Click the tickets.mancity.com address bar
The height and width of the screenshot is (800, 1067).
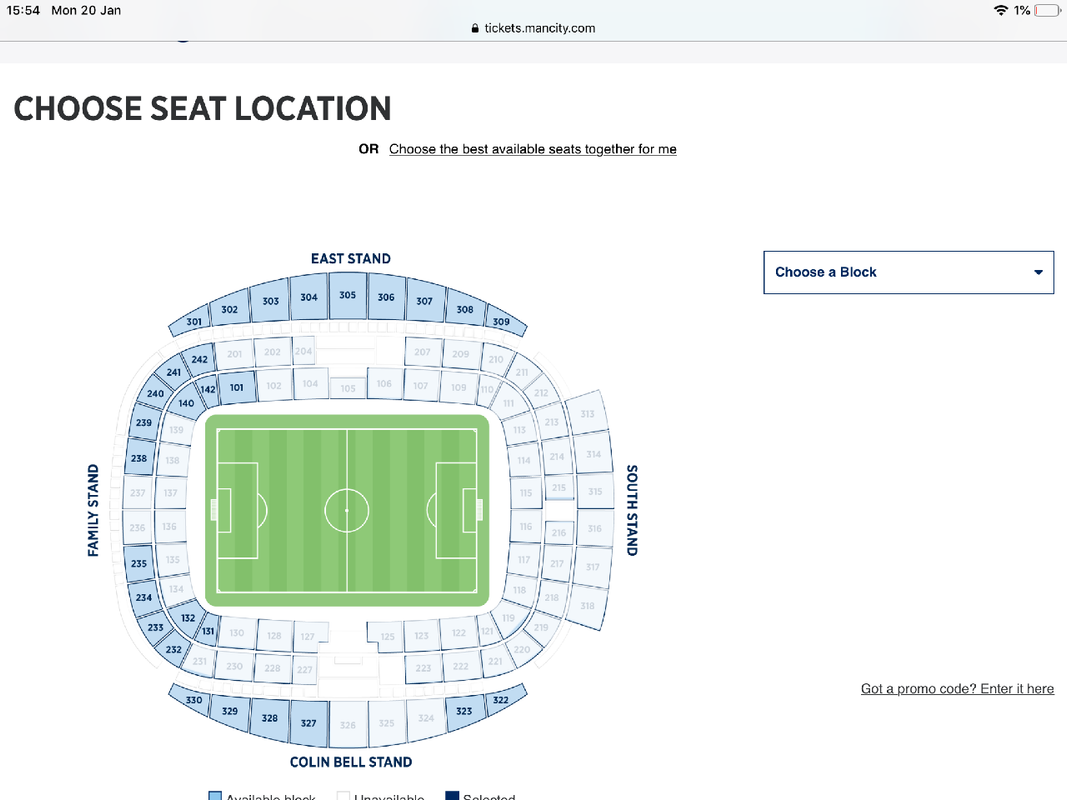point(533,28)
